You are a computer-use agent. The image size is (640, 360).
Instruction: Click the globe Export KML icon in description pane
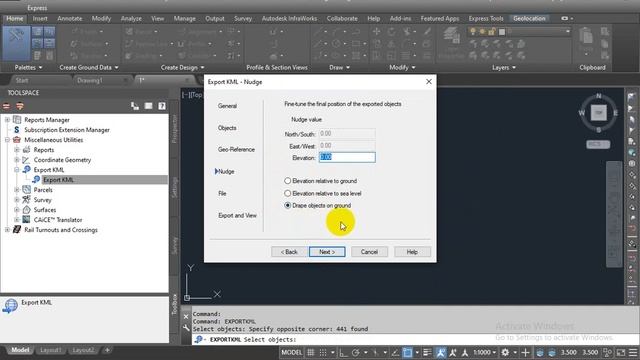point(10,306)
